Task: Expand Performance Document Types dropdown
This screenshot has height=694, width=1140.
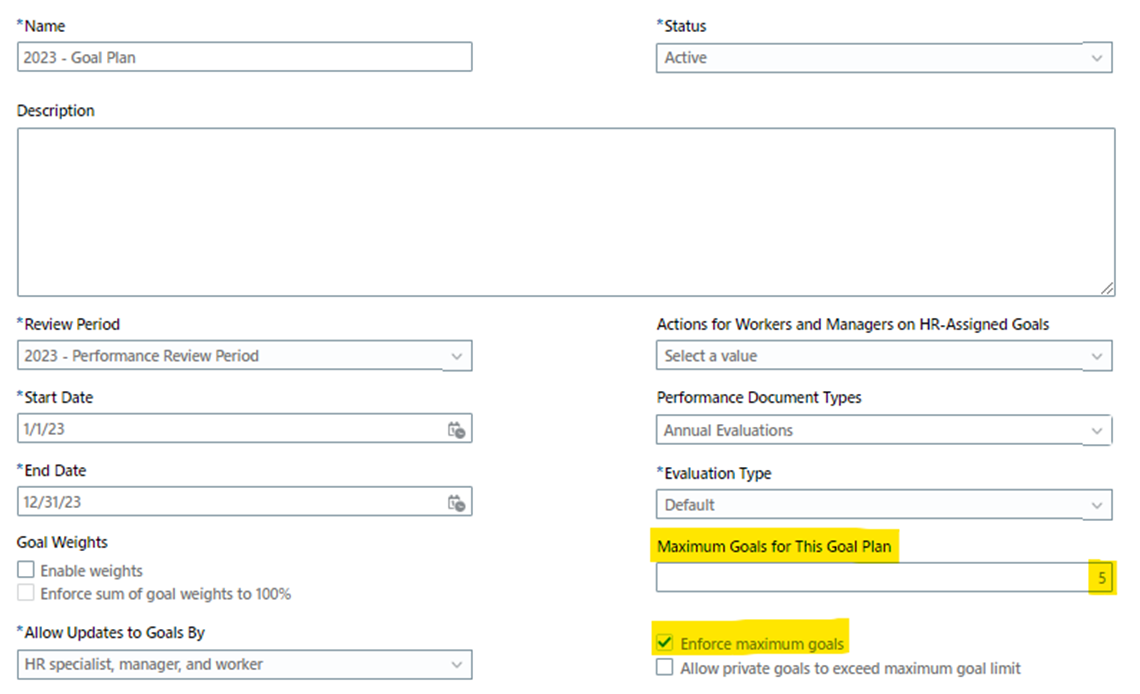Action: pos(883,430)
